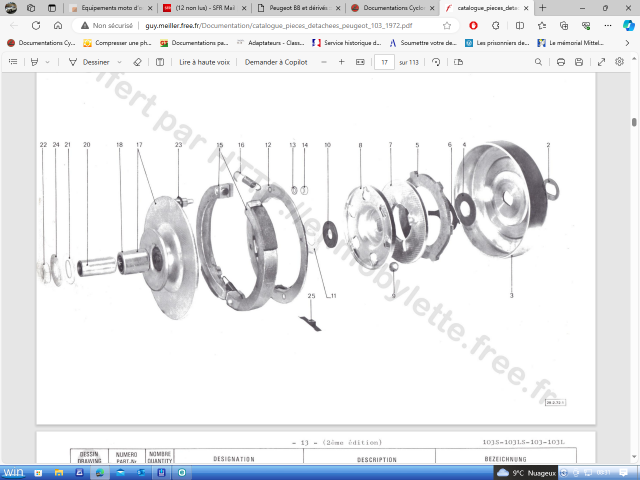
Task: Open the PDF table of contents panel
Action: [13, 62]
